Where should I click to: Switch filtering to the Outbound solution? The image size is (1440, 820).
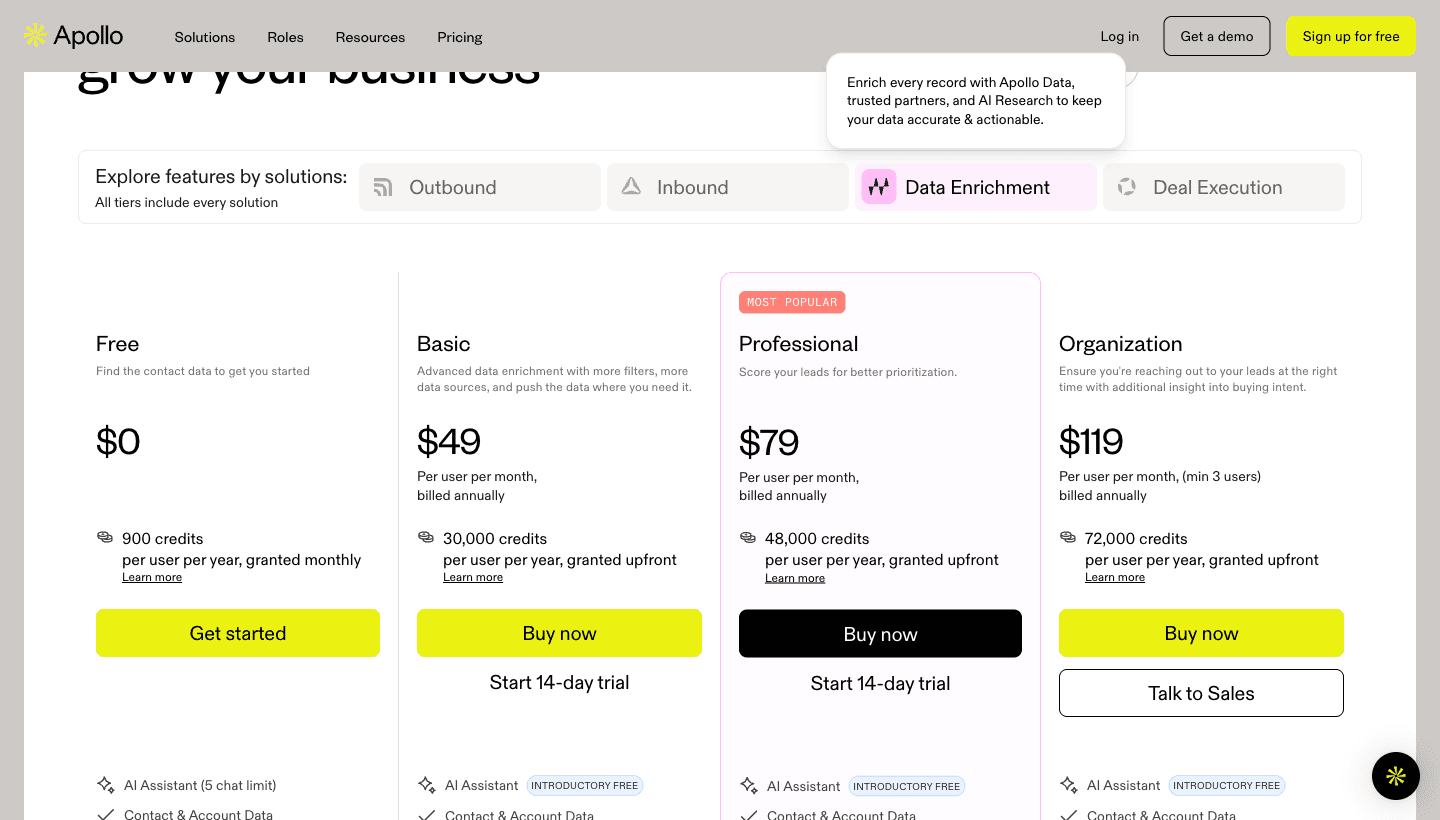tap(479, 187)
